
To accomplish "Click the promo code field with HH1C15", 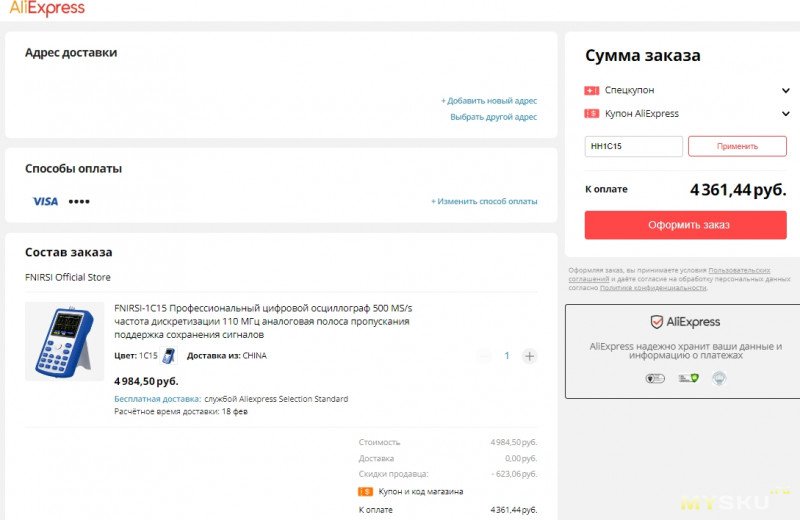I will click(634, 146).
